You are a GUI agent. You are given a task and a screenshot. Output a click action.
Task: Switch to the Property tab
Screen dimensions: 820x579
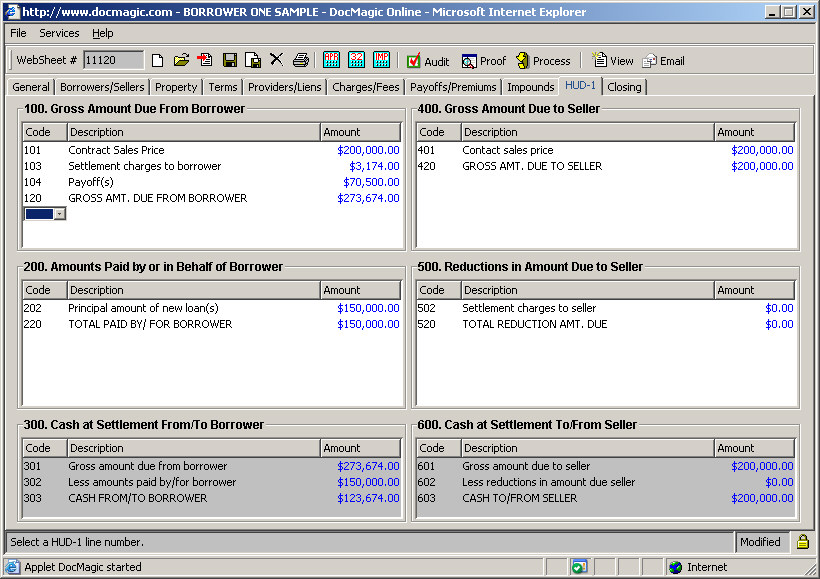176,87
